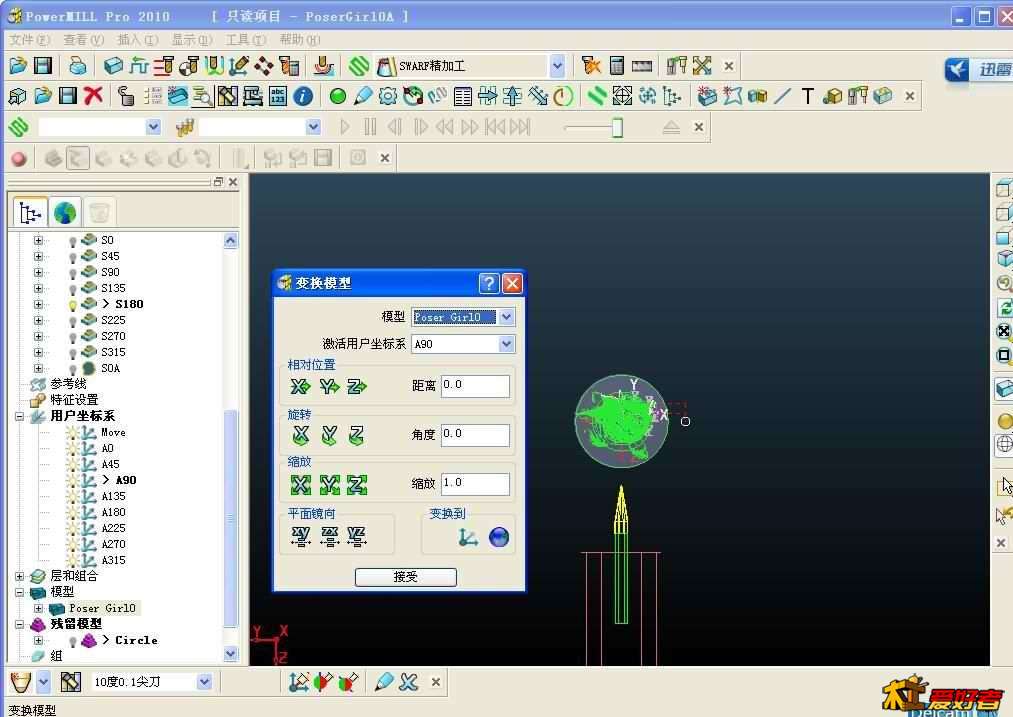Toggle light bulb of active S180 toolpath
Screen dimensions: 1013x717
pyautogui.click(x=72, y=305)
